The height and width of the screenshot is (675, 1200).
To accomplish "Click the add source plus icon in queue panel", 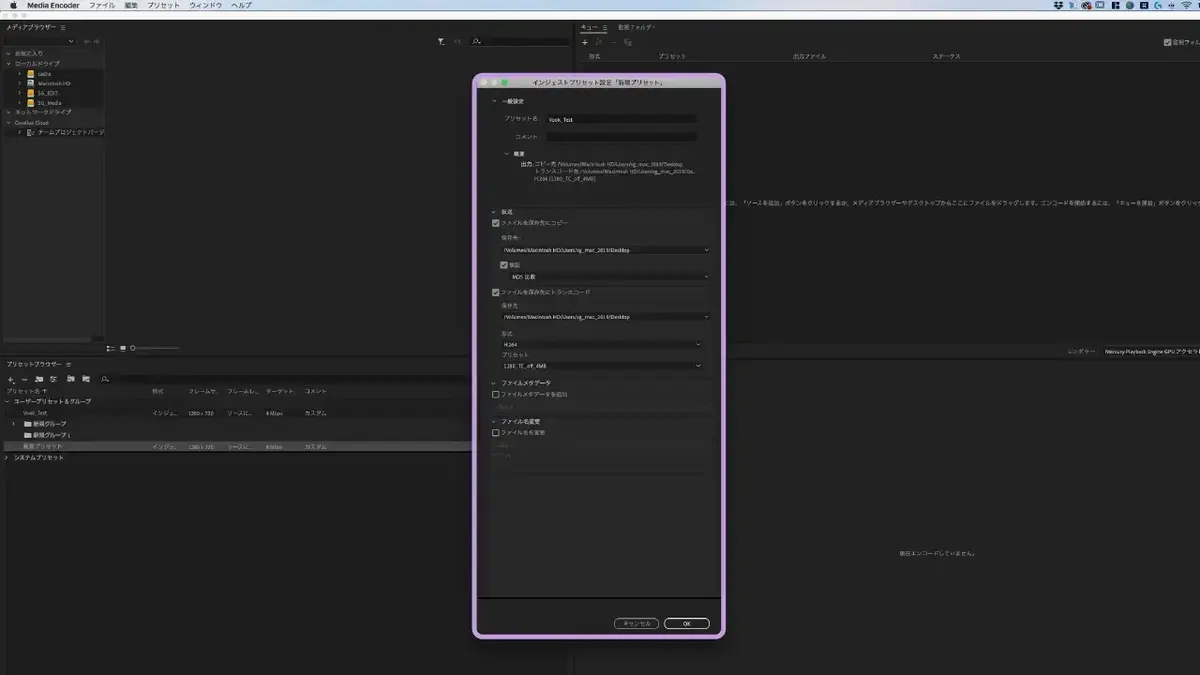I will 585,42.
